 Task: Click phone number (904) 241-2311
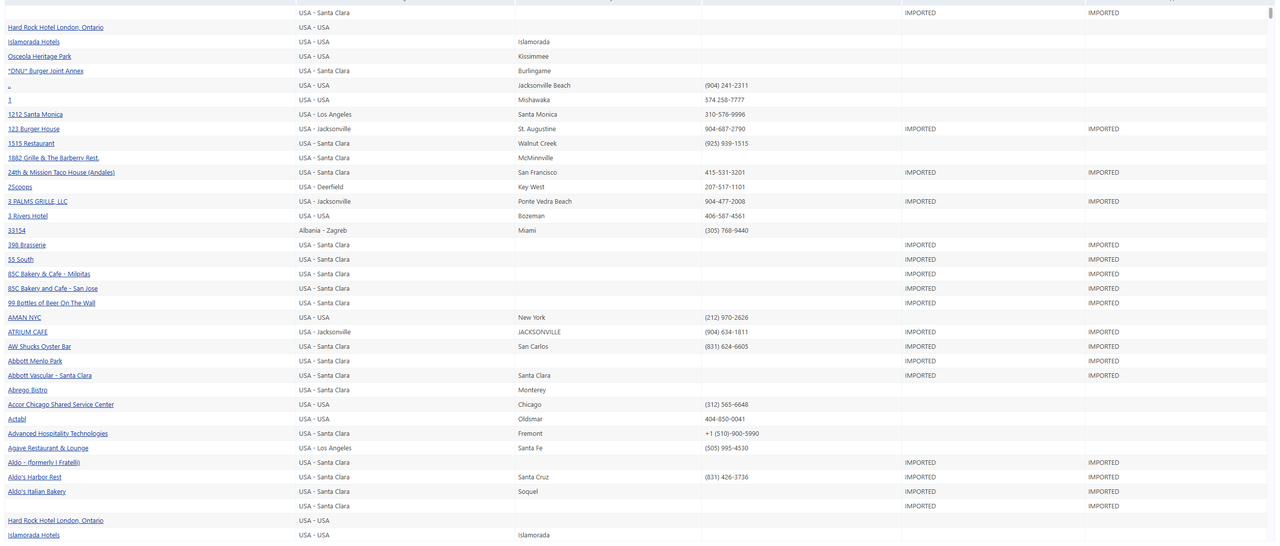(x=726, y=85)
